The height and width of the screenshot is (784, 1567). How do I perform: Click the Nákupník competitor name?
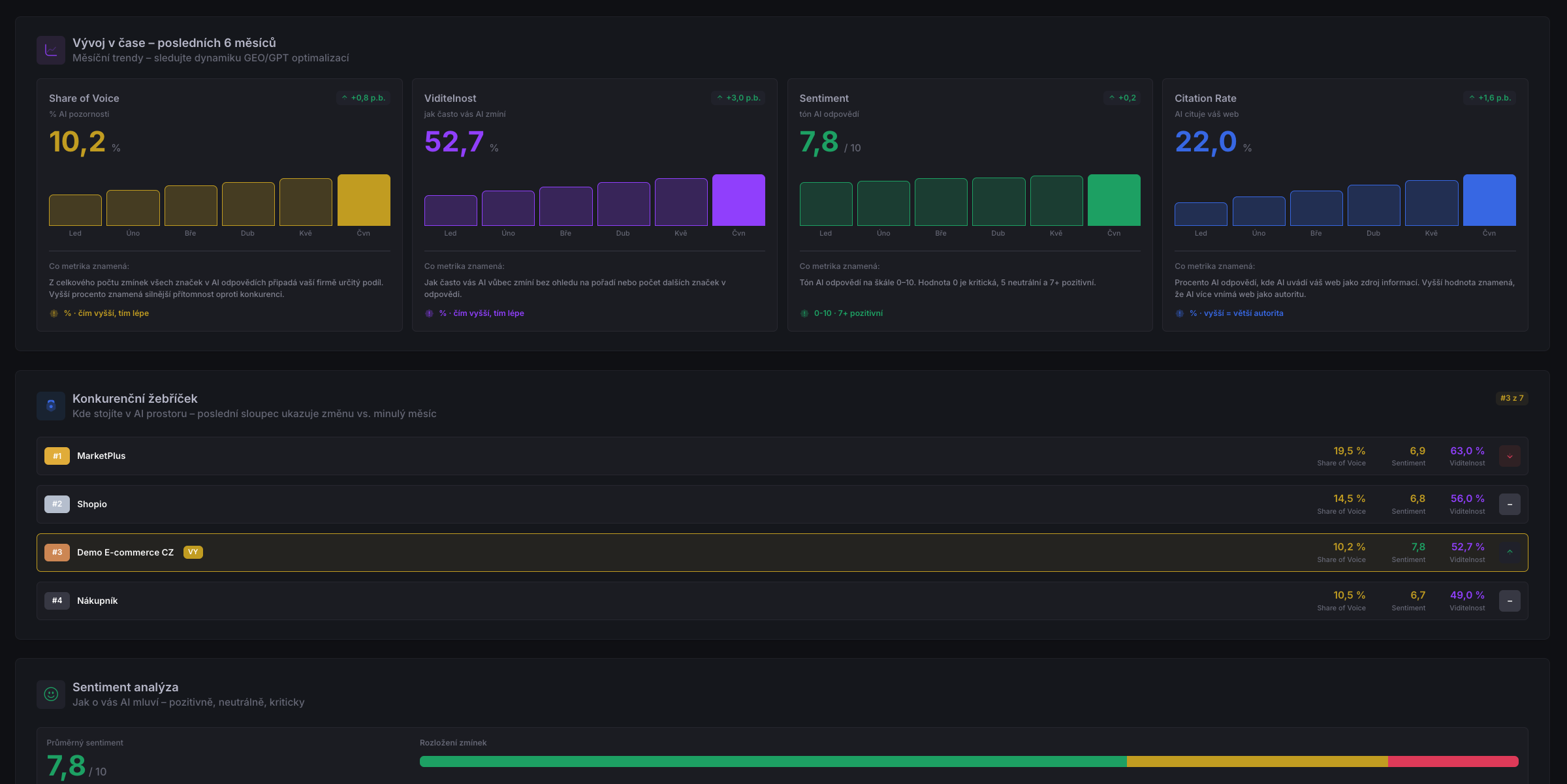pos(97,601)
